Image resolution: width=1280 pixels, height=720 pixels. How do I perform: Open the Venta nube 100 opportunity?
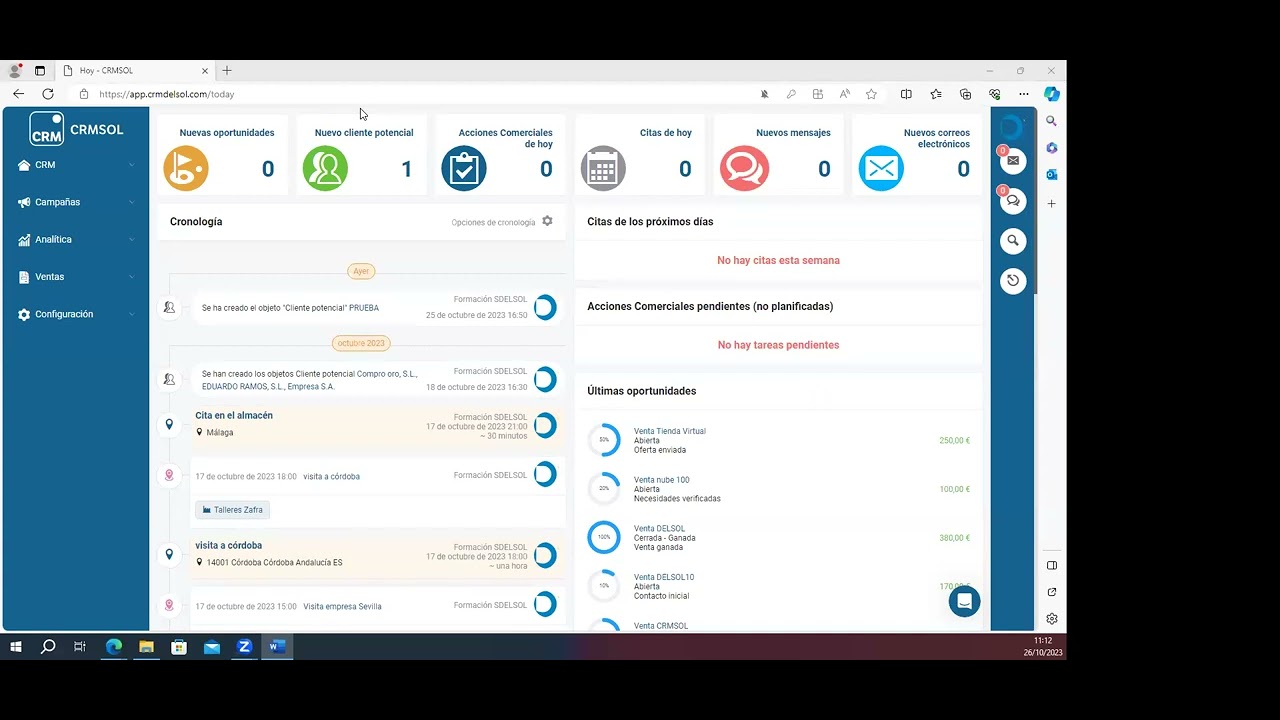pos(661,480)
